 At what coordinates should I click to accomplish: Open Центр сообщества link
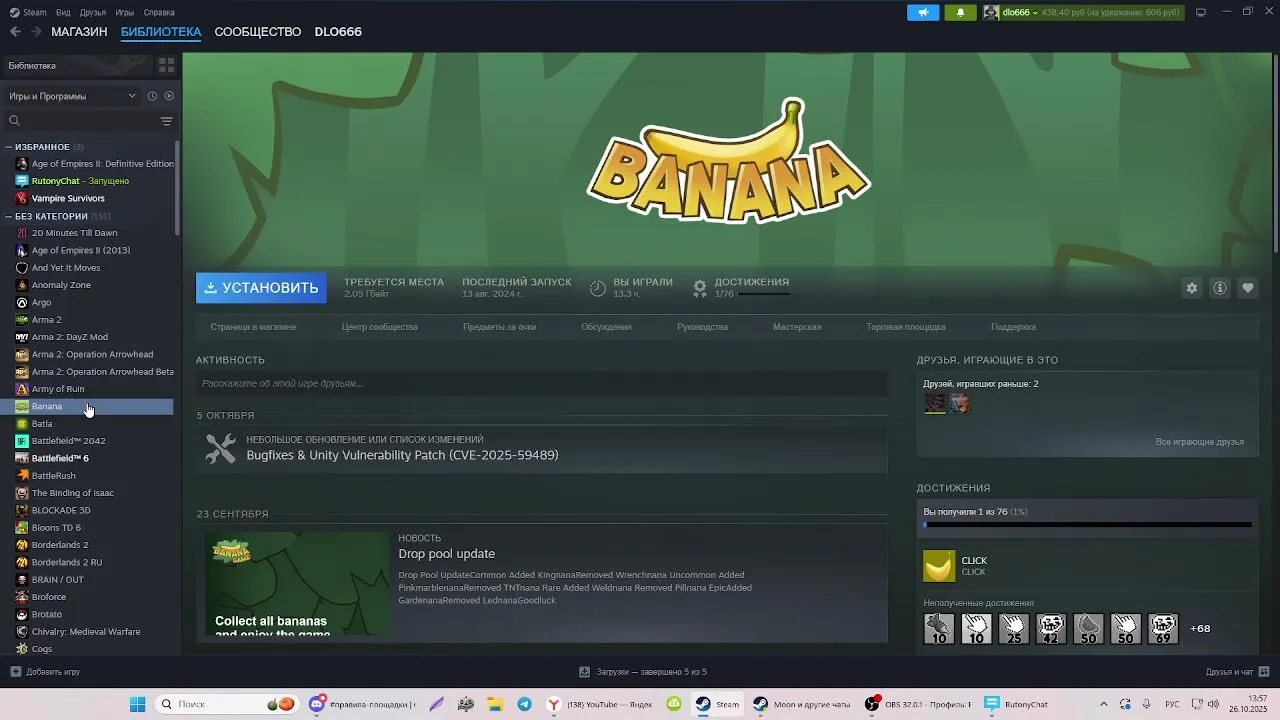380,327
